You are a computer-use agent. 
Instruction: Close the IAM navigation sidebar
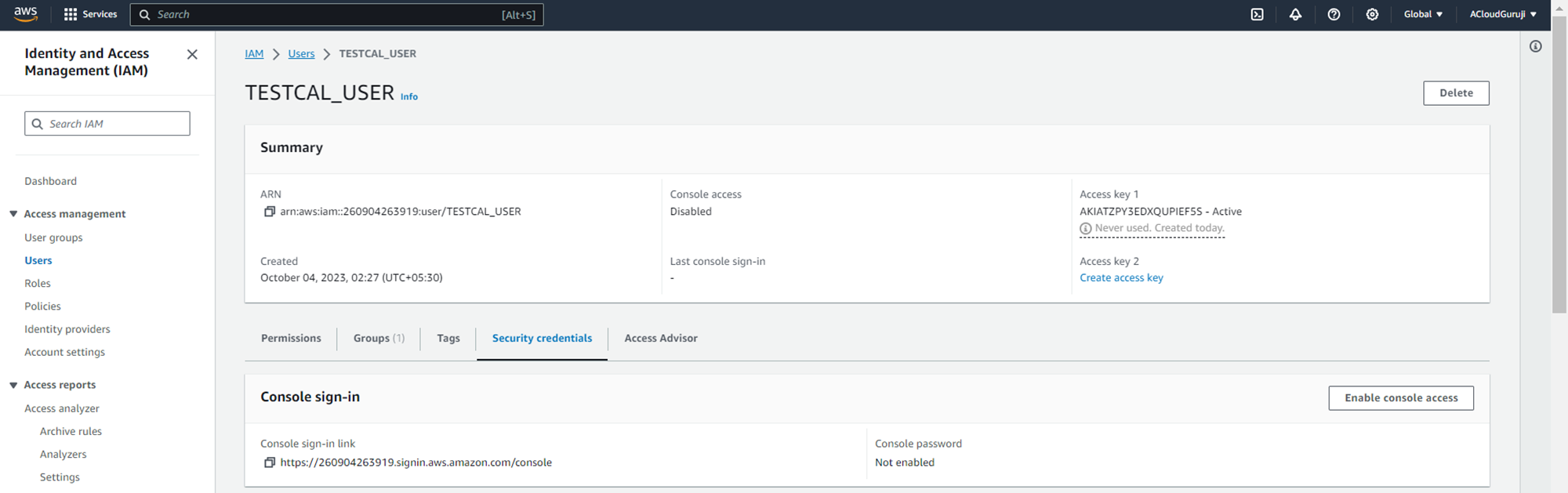click(192, 54)
